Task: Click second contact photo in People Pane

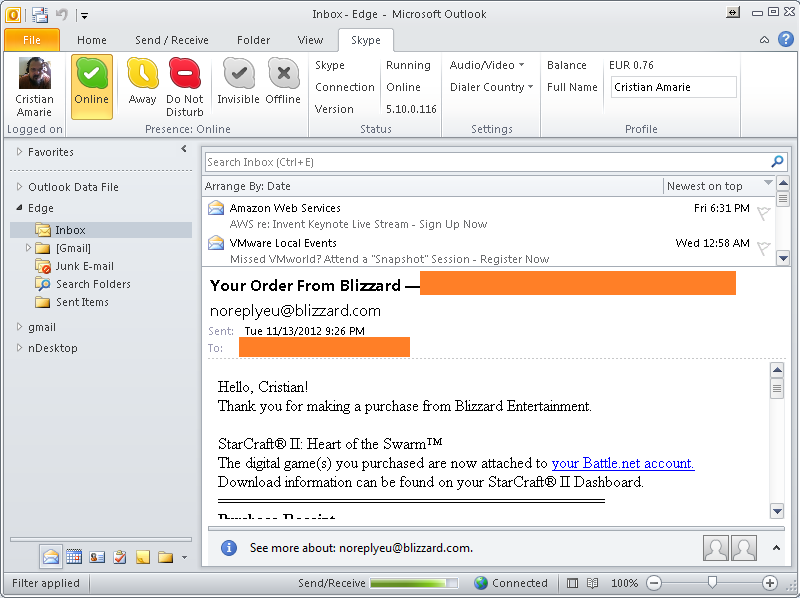Action: click(x=744, y=548)
